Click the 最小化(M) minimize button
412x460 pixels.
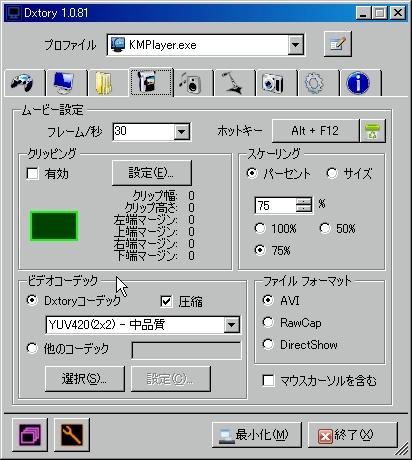click(x=257, y=435)
